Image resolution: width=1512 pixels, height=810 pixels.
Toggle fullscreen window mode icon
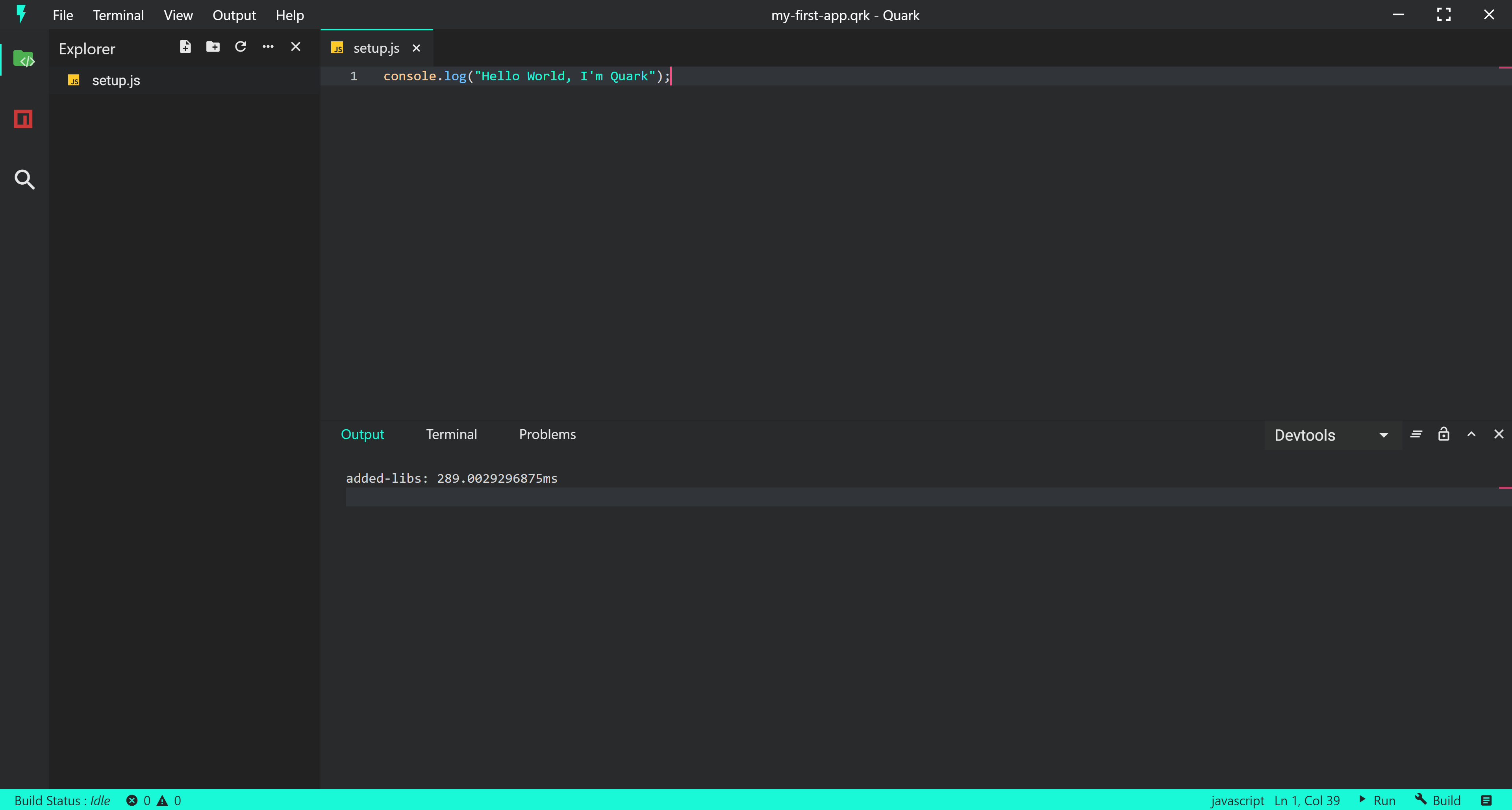click(x=1443, y=15)
